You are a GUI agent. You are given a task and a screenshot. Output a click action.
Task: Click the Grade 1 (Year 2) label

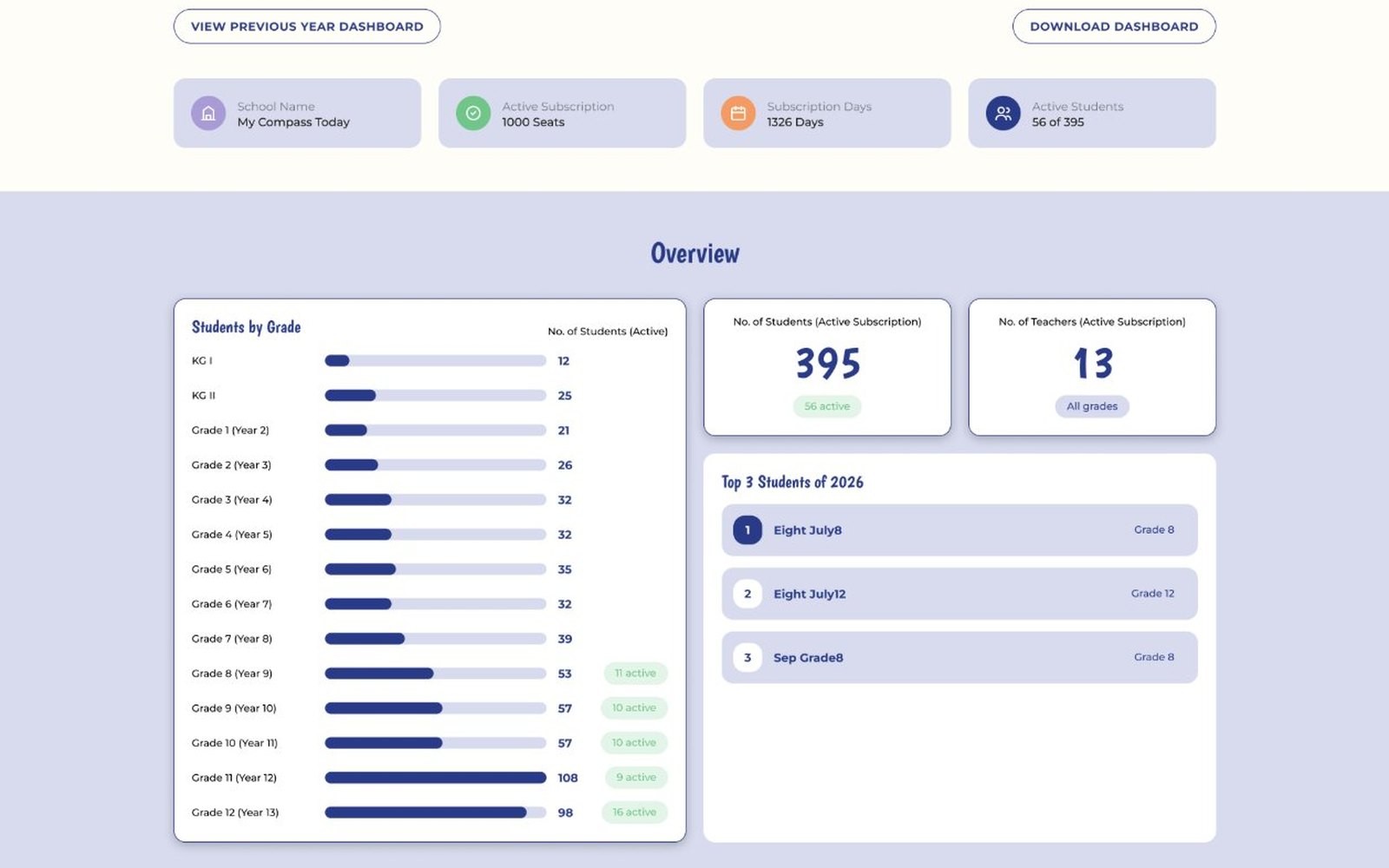230,431
